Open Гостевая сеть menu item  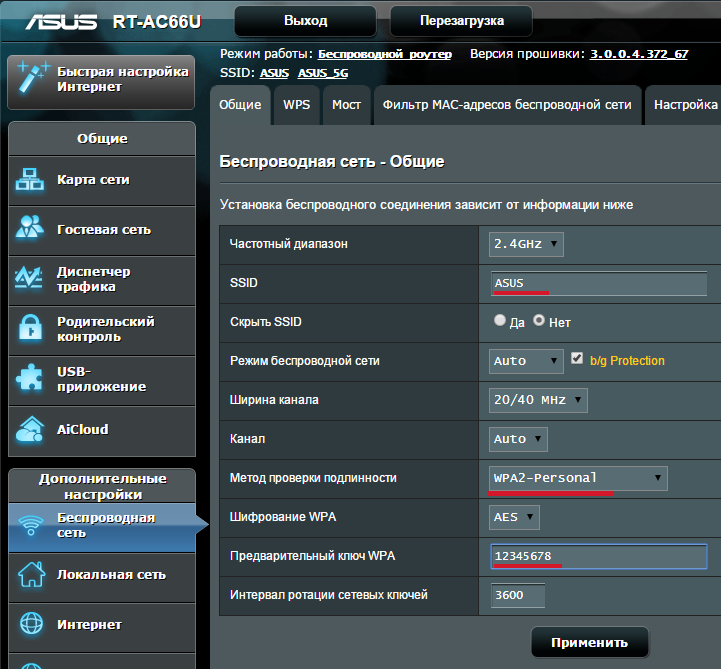tap(102, 230)
